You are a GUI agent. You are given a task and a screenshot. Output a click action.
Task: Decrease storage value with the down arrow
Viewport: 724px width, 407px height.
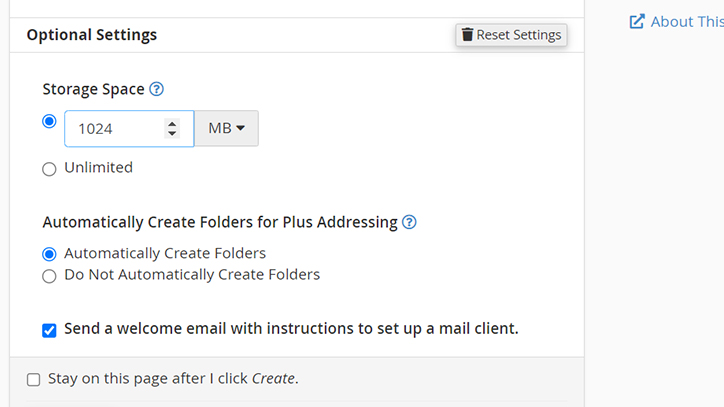[x=172, y=134]
